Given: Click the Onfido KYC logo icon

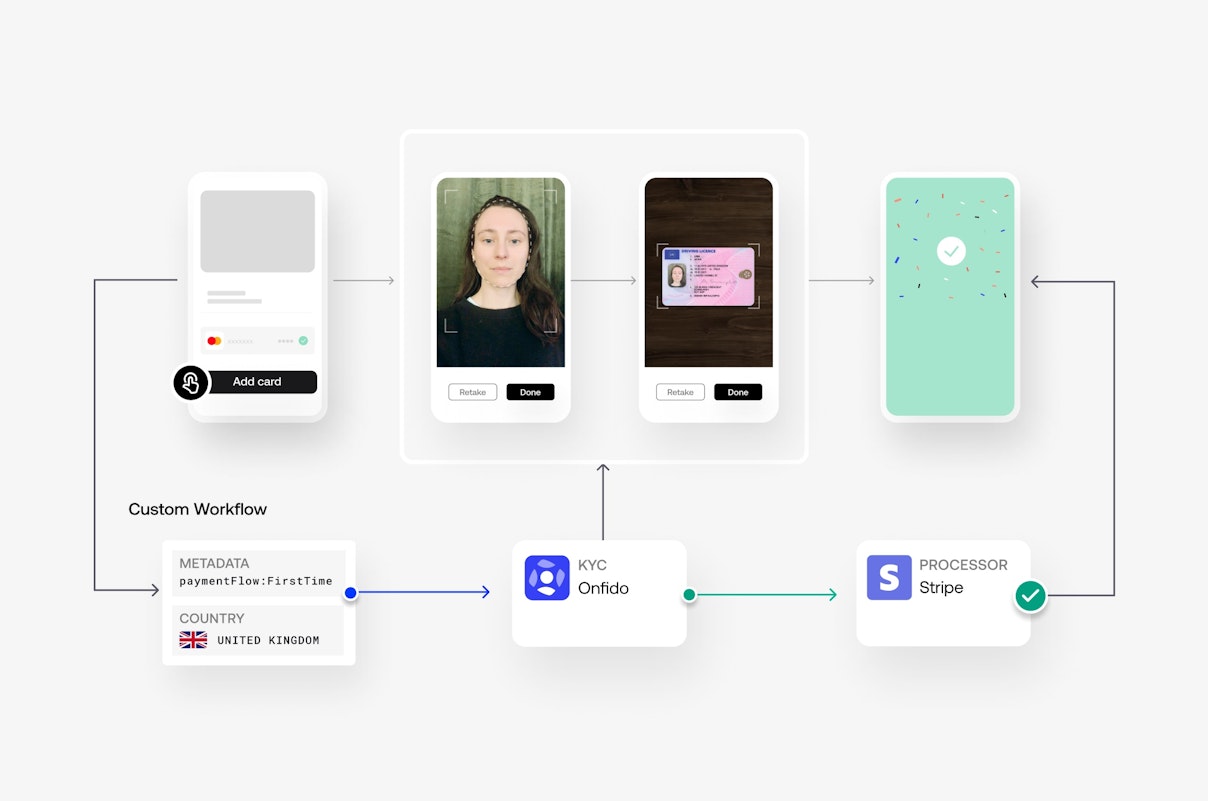Looking at the screenshot, I should 547,578.
